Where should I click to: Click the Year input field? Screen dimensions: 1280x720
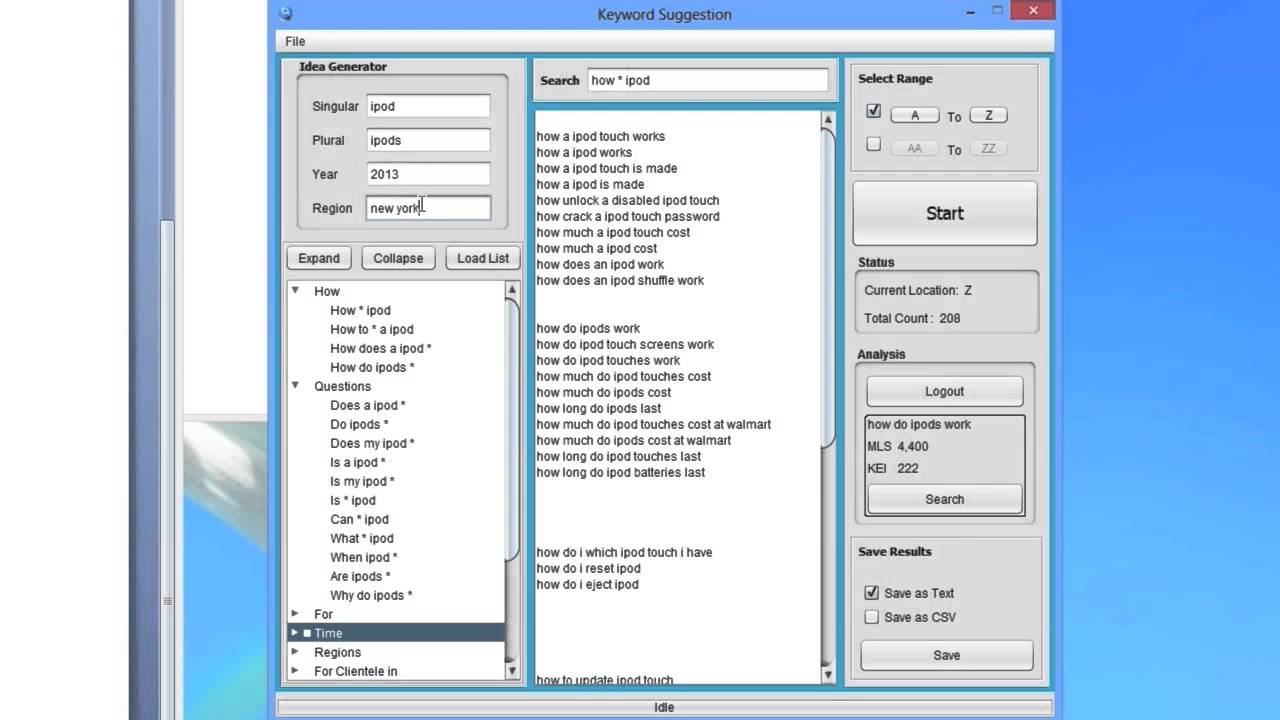click(x=428, y=174)
